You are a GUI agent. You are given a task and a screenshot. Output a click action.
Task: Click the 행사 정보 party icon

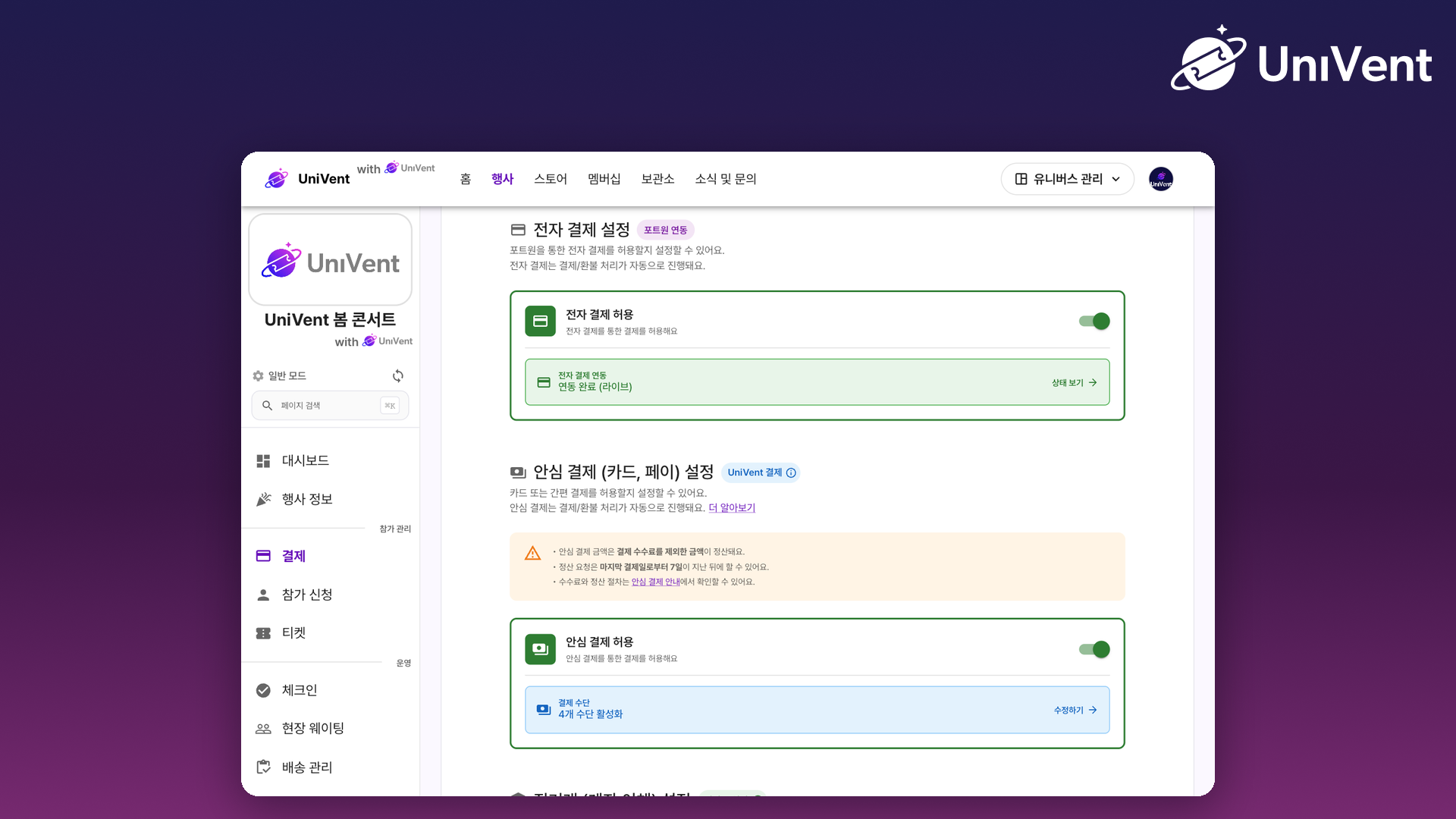[x=263, y=499]
